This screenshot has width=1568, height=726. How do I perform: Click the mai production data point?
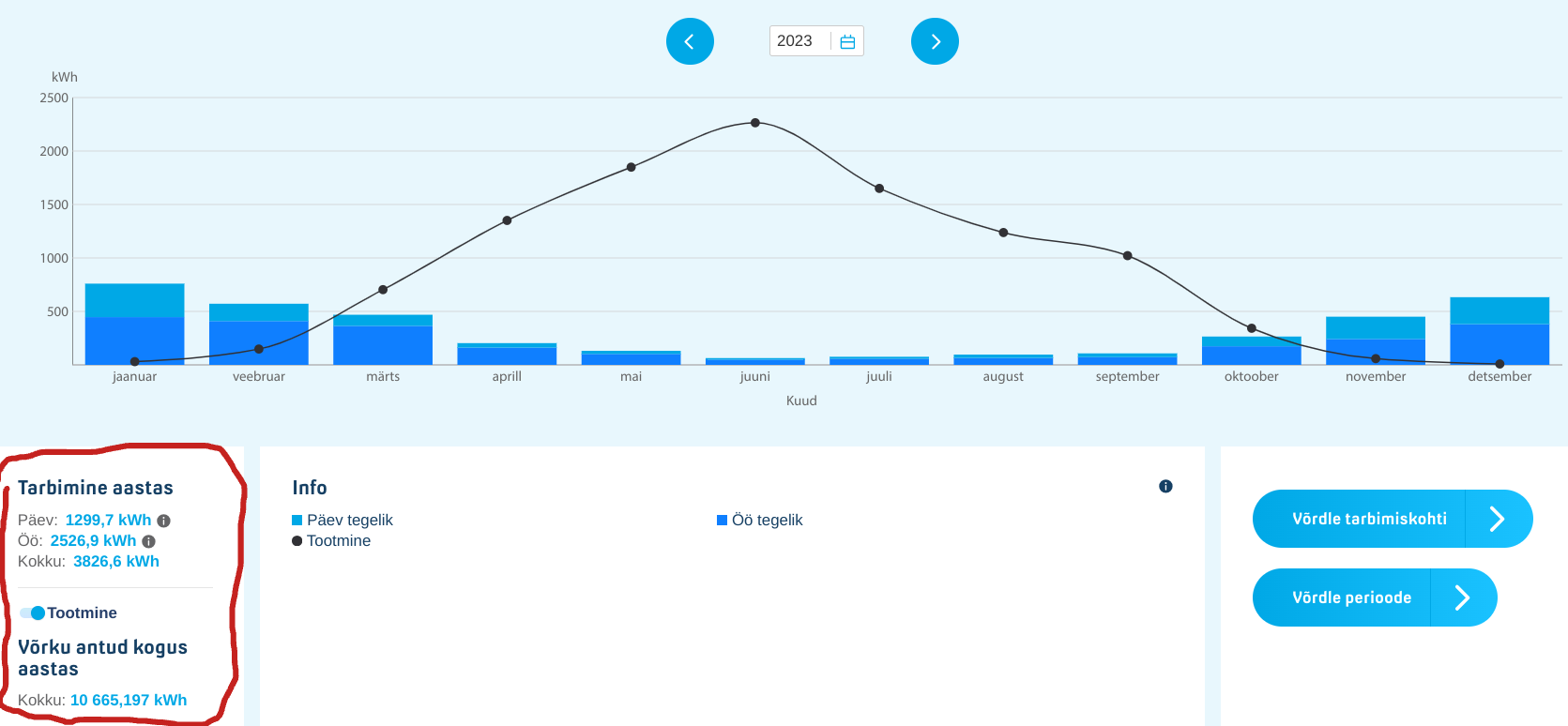632,167
